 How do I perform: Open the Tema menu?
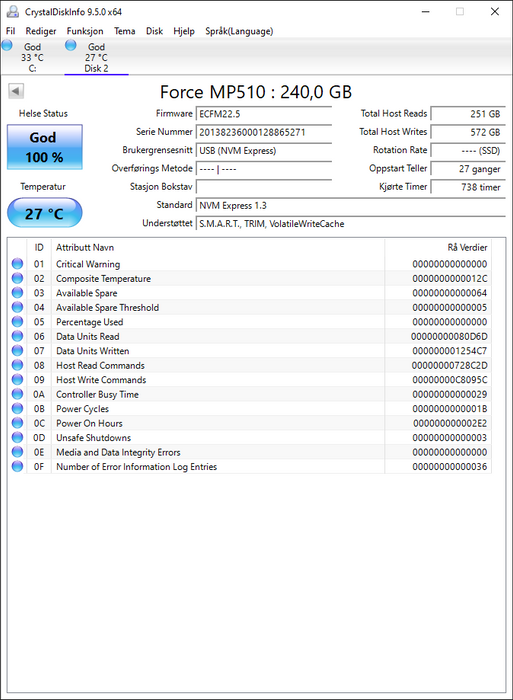pos(125,31)
